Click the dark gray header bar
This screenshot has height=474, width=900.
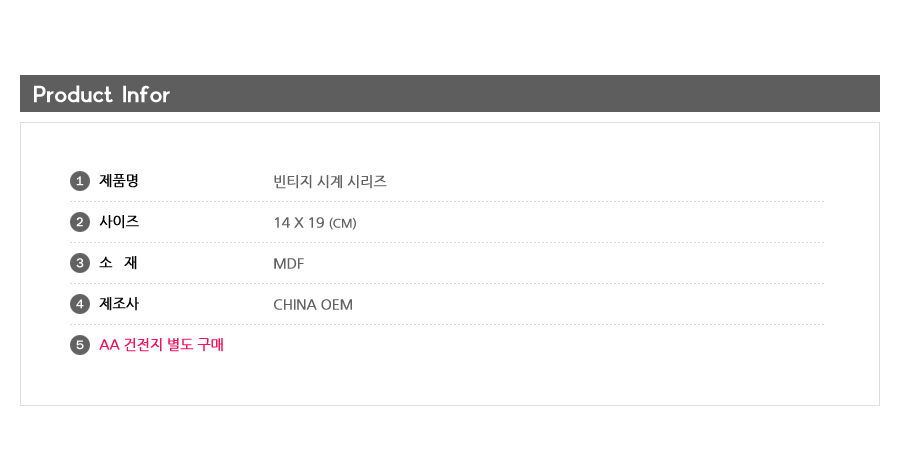coord(450,94)
